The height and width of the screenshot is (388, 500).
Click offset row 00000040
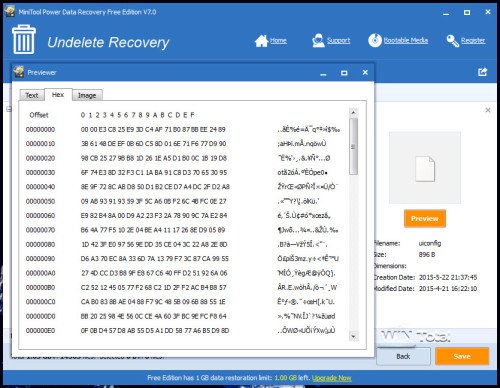point(183,187)
